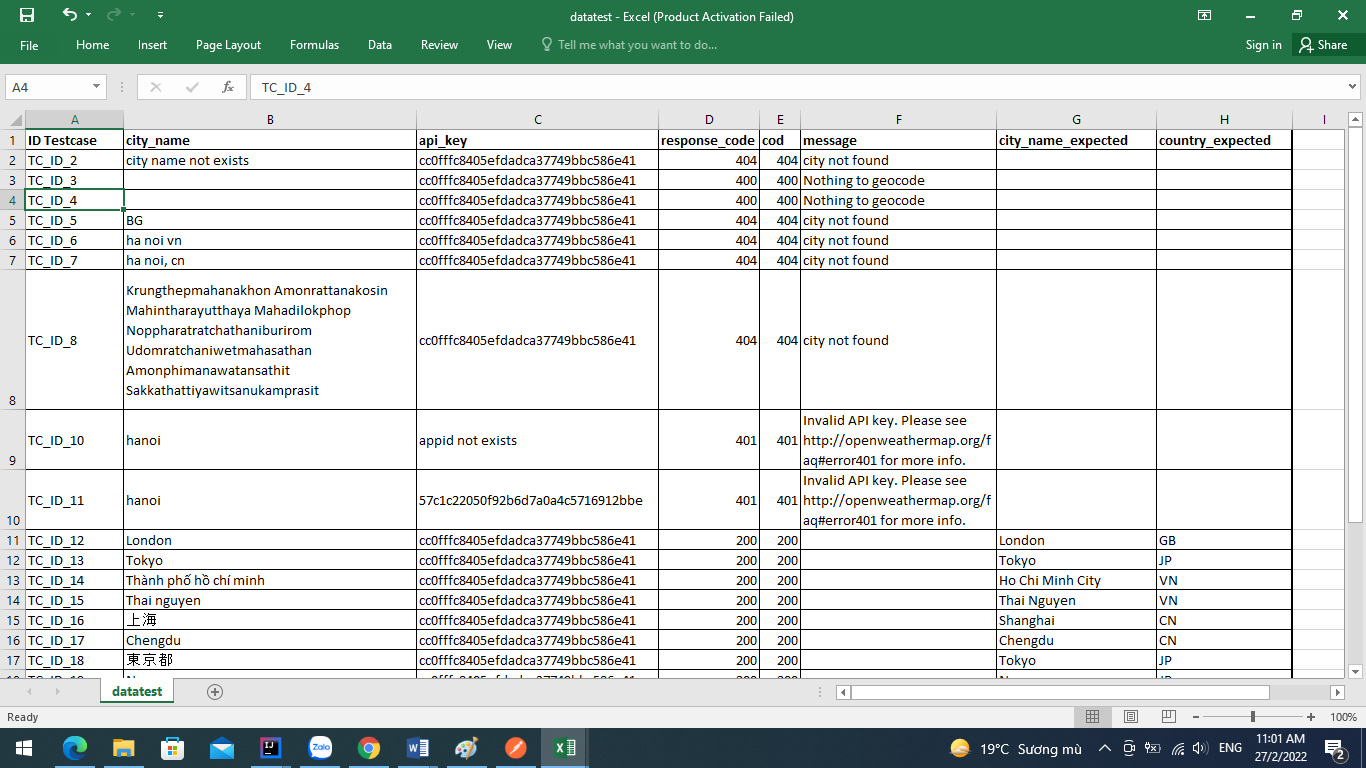
Task: Open the View ribbon tab
Action: [x=499, y=45]
